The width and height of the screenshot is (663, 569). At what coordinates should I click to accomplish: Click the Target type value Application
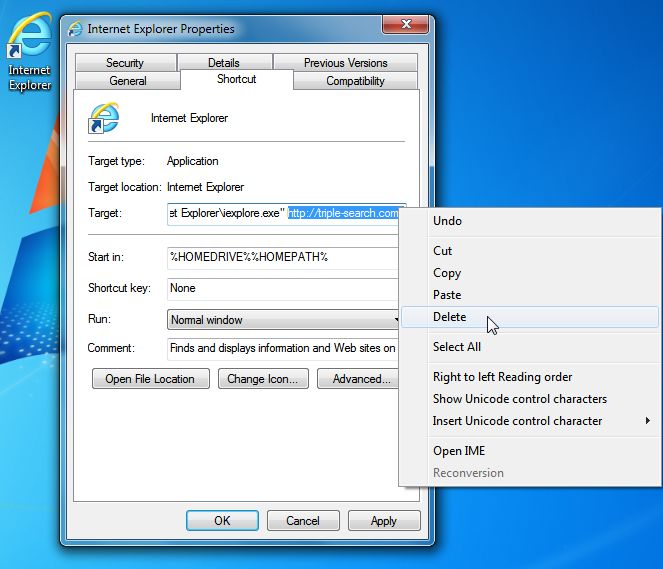[x=193, y=161]
